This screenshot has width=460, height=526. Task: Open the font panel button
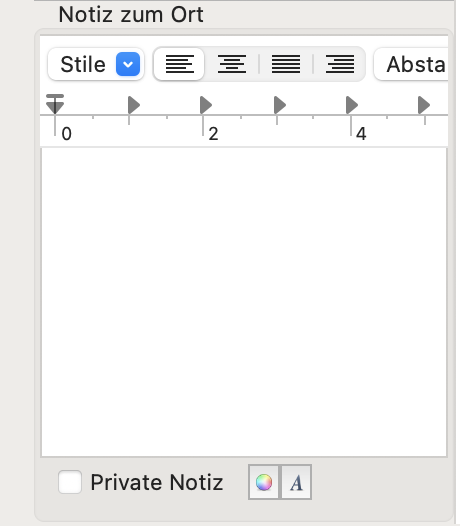coord(296,482)
